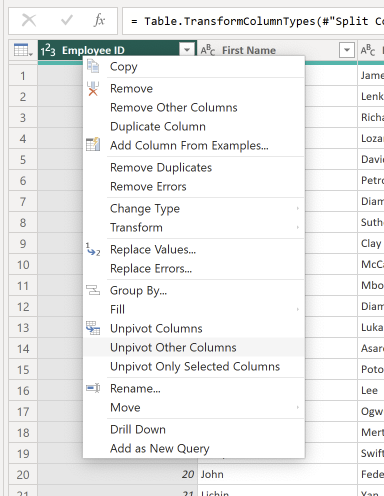The image size is (384, 496).
Task: Select Remove Errors
Action: 194,187
